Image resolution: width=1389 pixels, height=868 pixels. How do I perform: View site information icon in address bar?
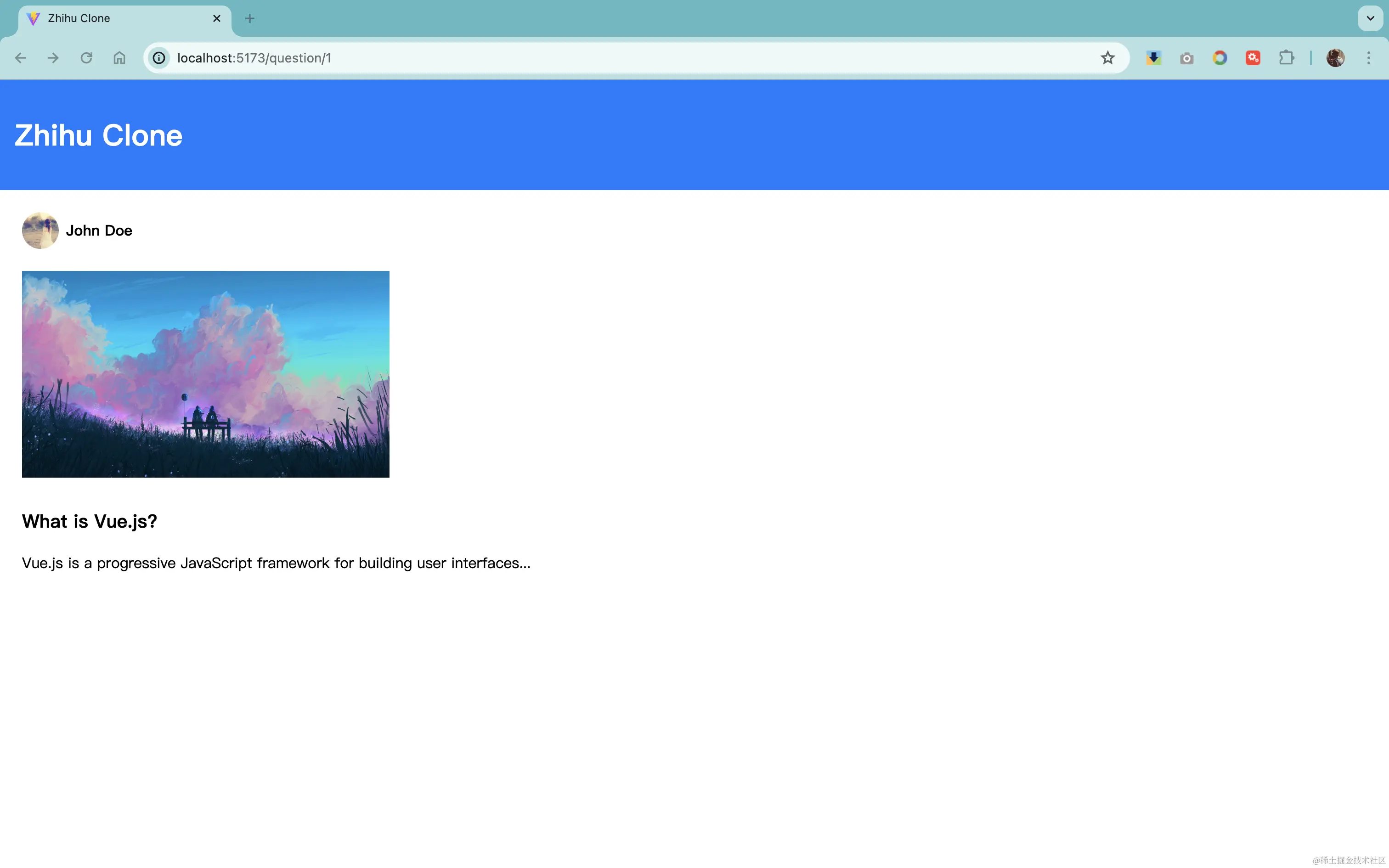[159, 58]
